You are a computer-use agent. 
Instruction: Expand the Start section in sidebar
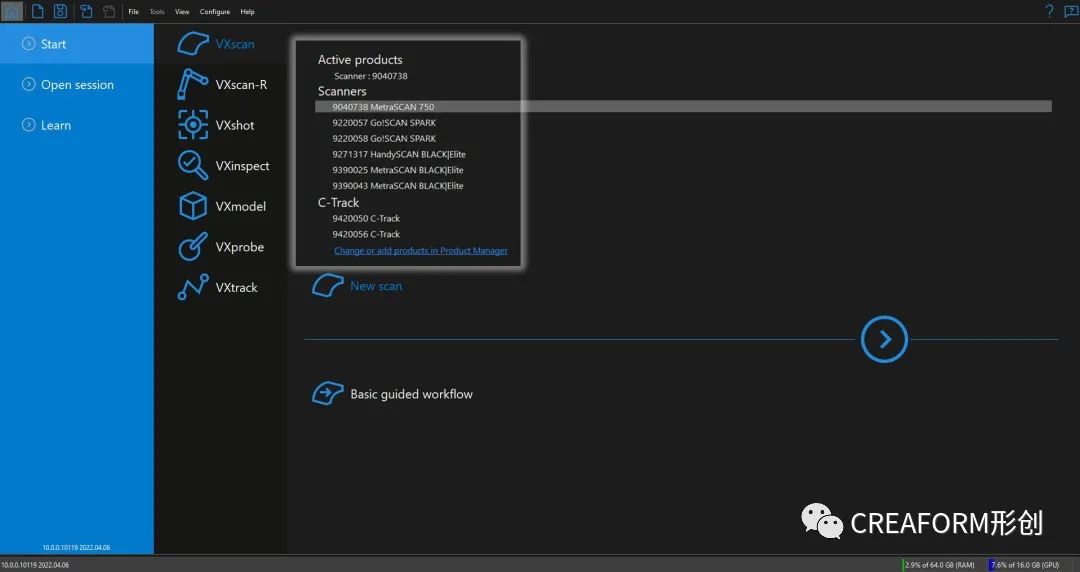tap(53, 44)
